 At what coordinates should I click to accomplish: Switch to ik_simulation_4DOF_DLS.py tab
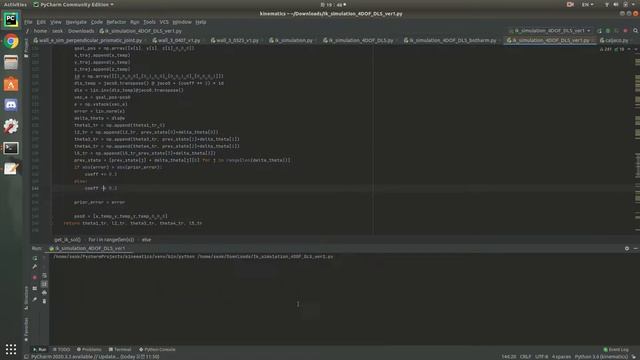(358, 40)
